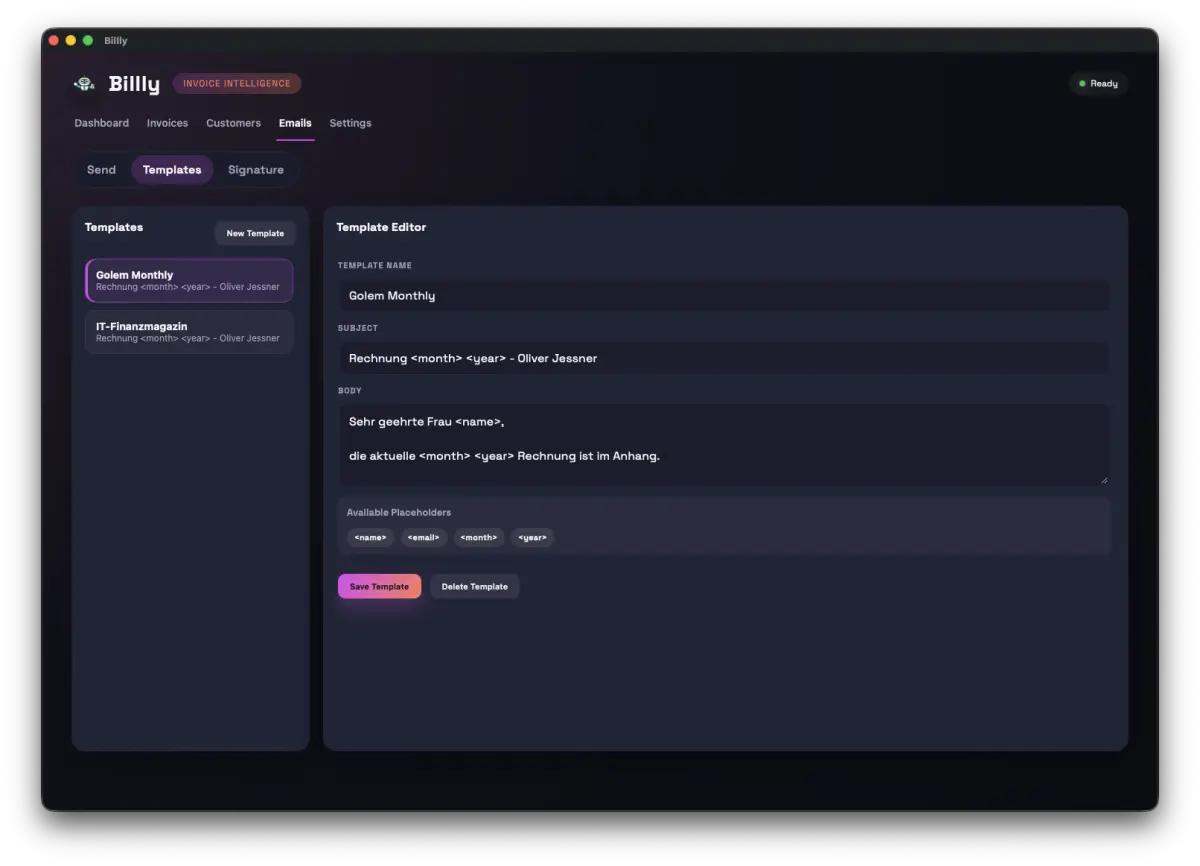This screenshot has width=1200, height=866.
Task: Open the Customers tab
Action: (233, 123)
